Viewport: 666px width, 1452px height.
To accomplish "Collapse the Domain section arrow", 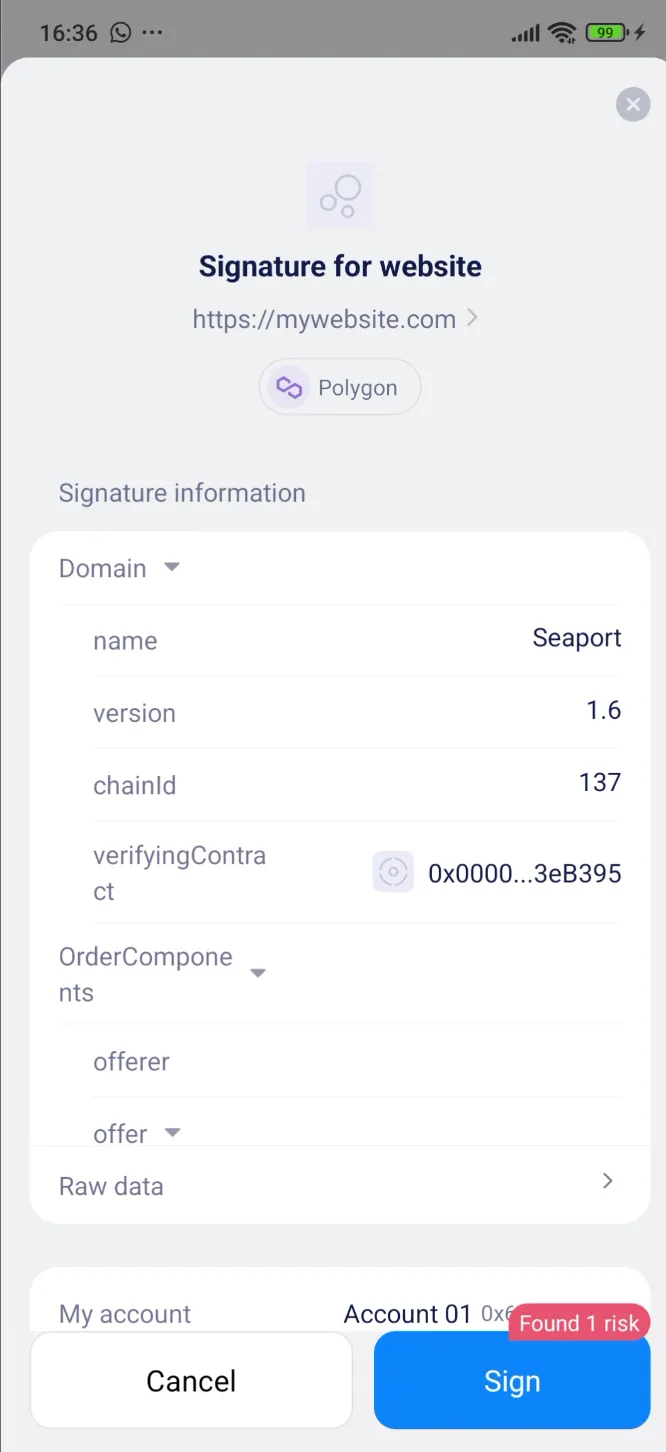I will 172,567.
